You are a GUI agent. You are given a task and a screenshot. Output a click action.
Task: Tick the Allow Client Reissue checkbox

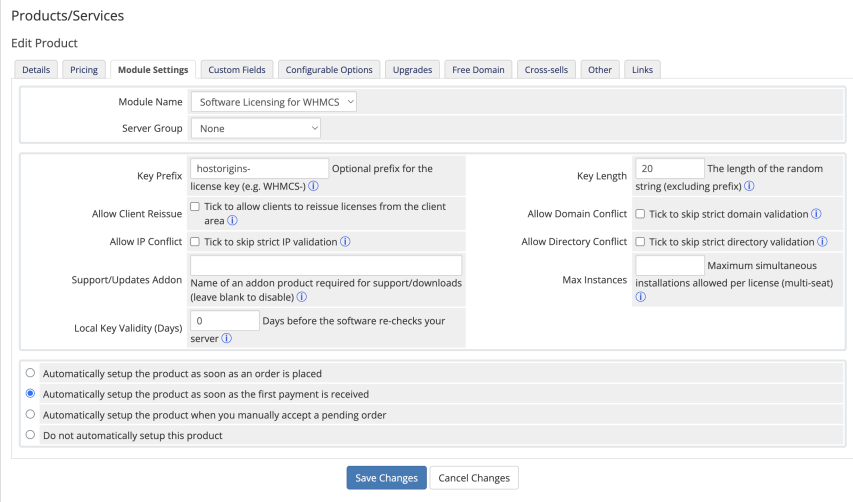195,207
